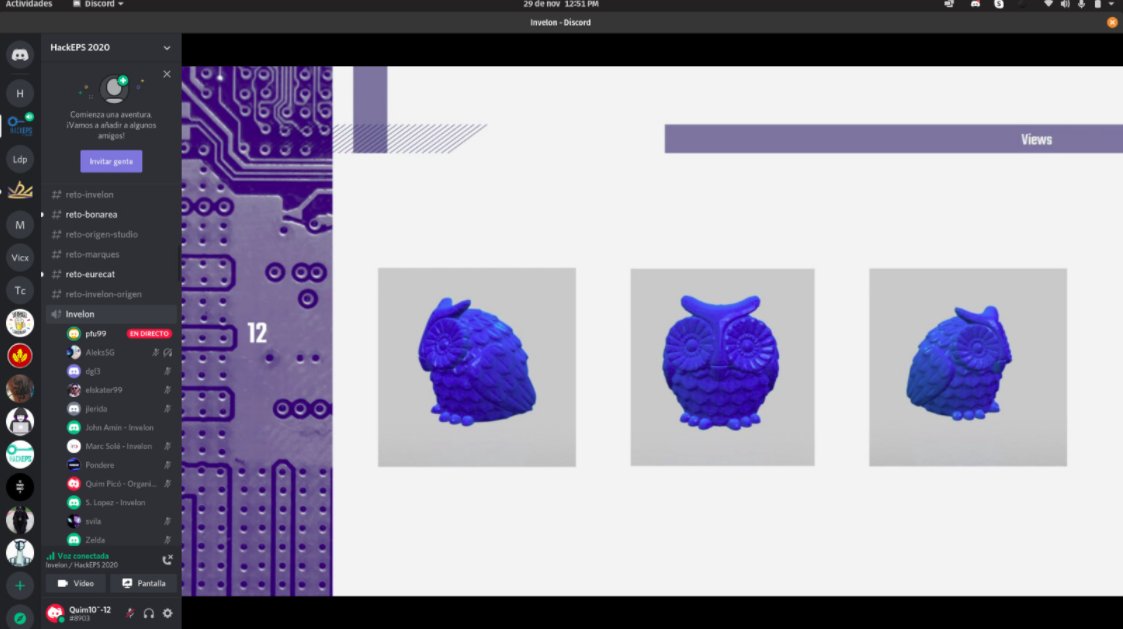Viewport: 1123px width, 629px height.
Task: Select HackEPS server icon with speaker badge
Action: [x=20, y=125]
